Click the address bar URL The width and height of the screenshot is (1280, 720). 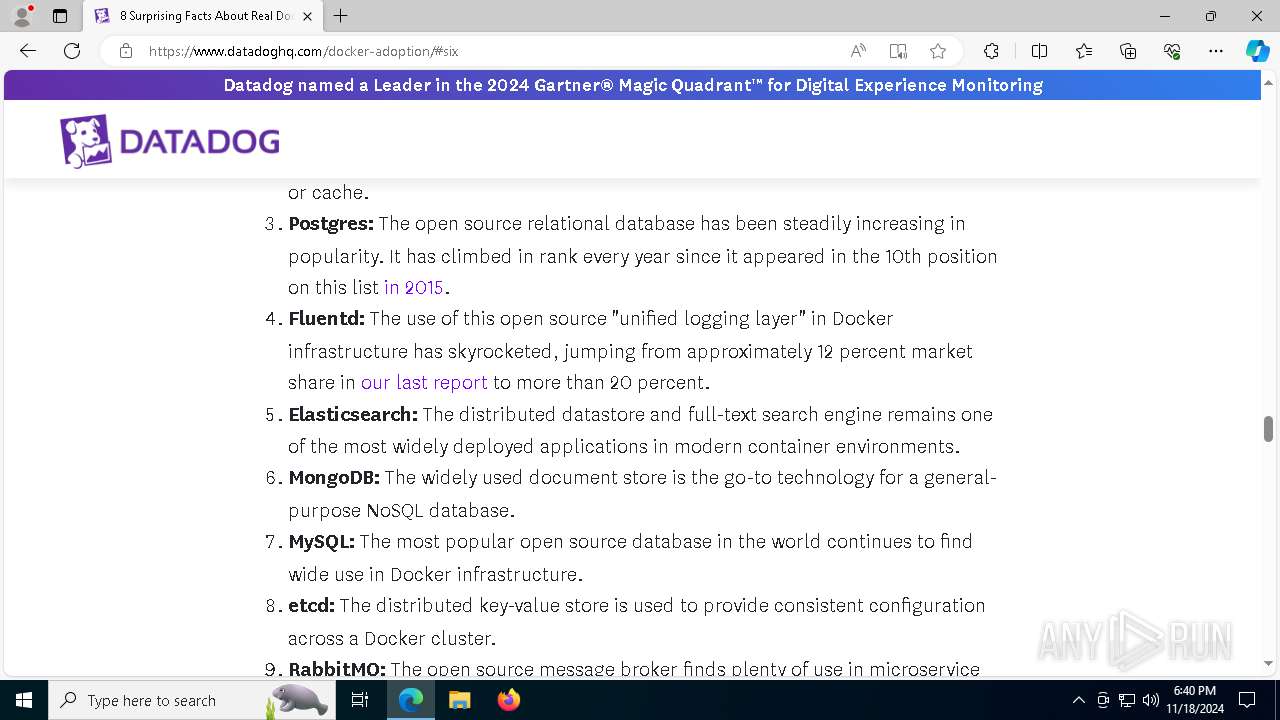click(304, 51)
